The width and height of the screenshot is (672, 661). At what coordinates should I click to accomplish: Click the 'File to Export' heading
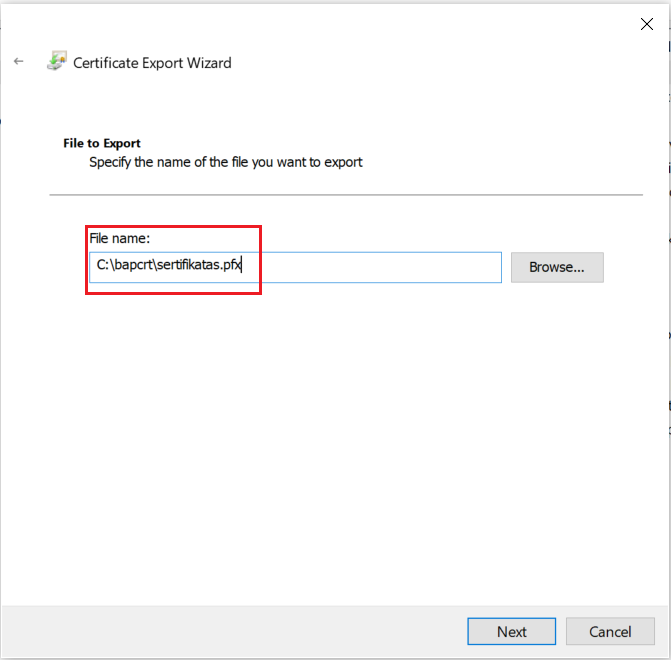(x=102, y=143)
